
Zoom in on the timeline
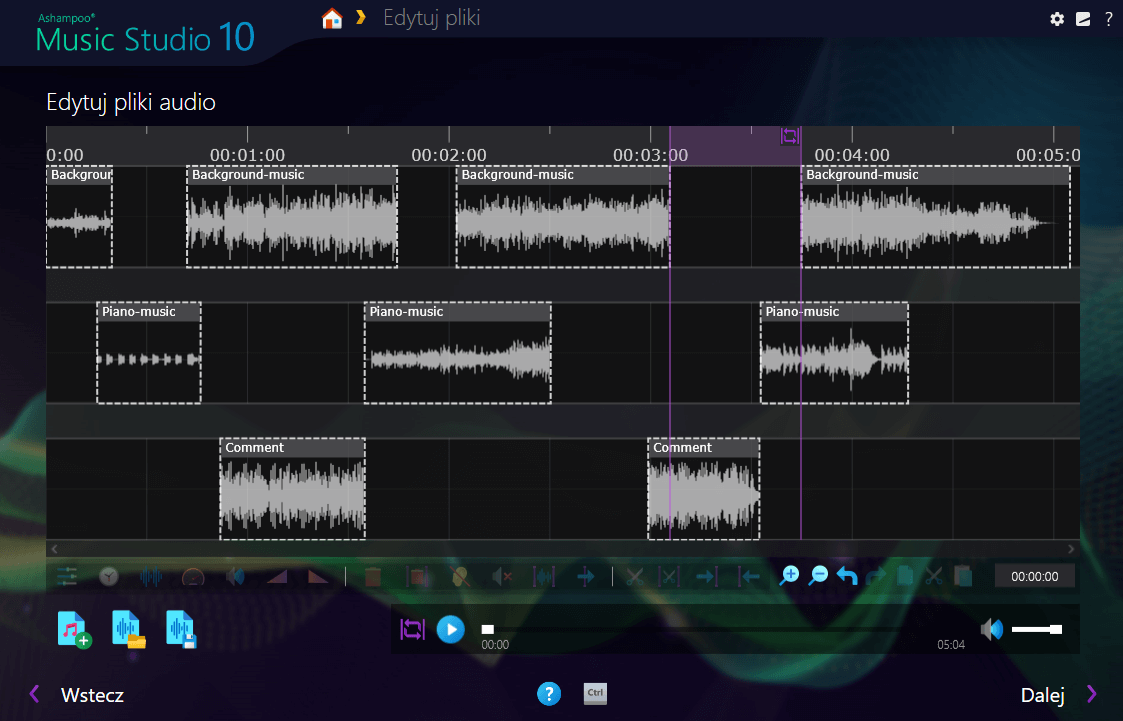(788, 575)
